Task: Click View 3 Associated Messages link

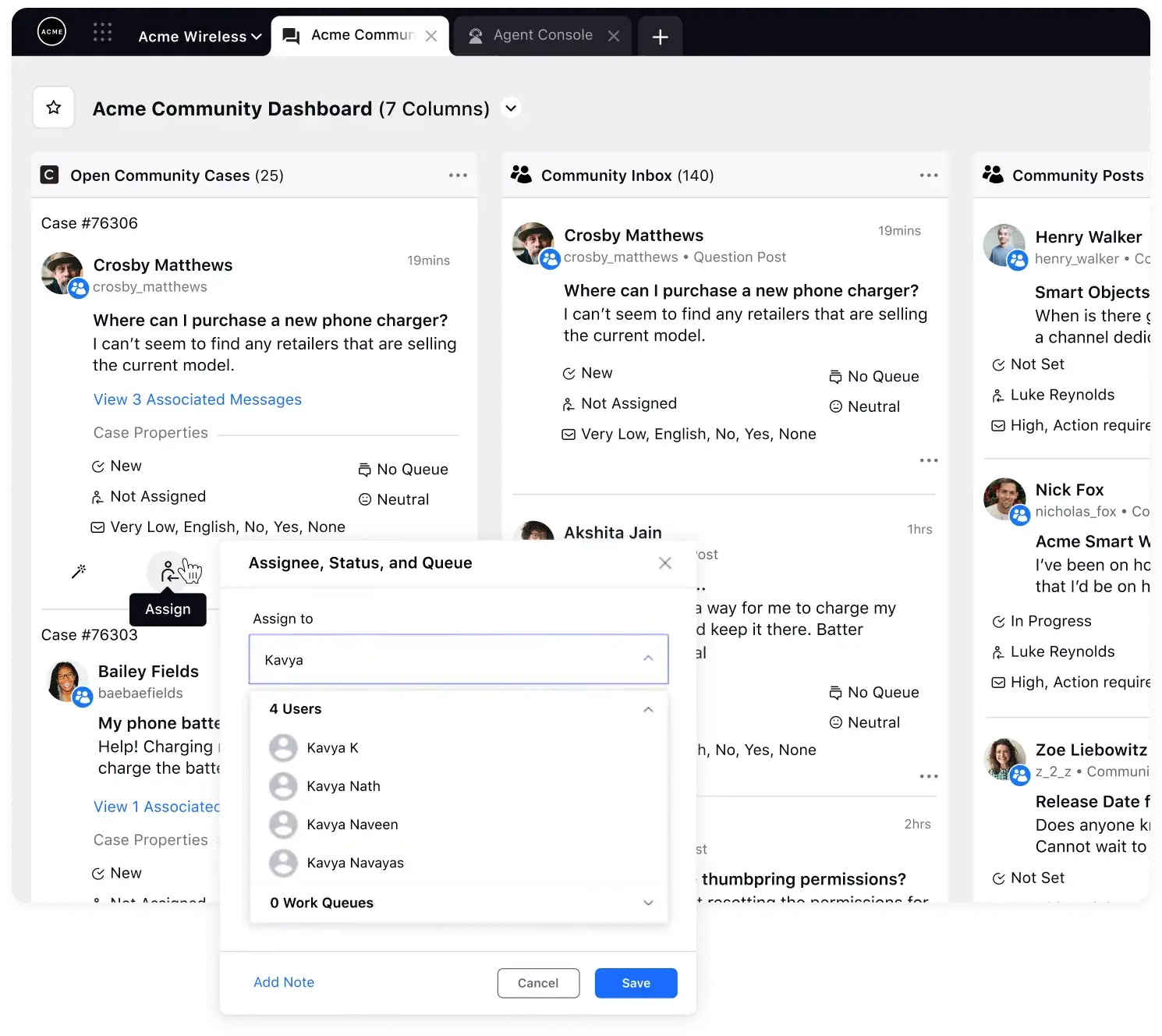Action: (197, 399)
